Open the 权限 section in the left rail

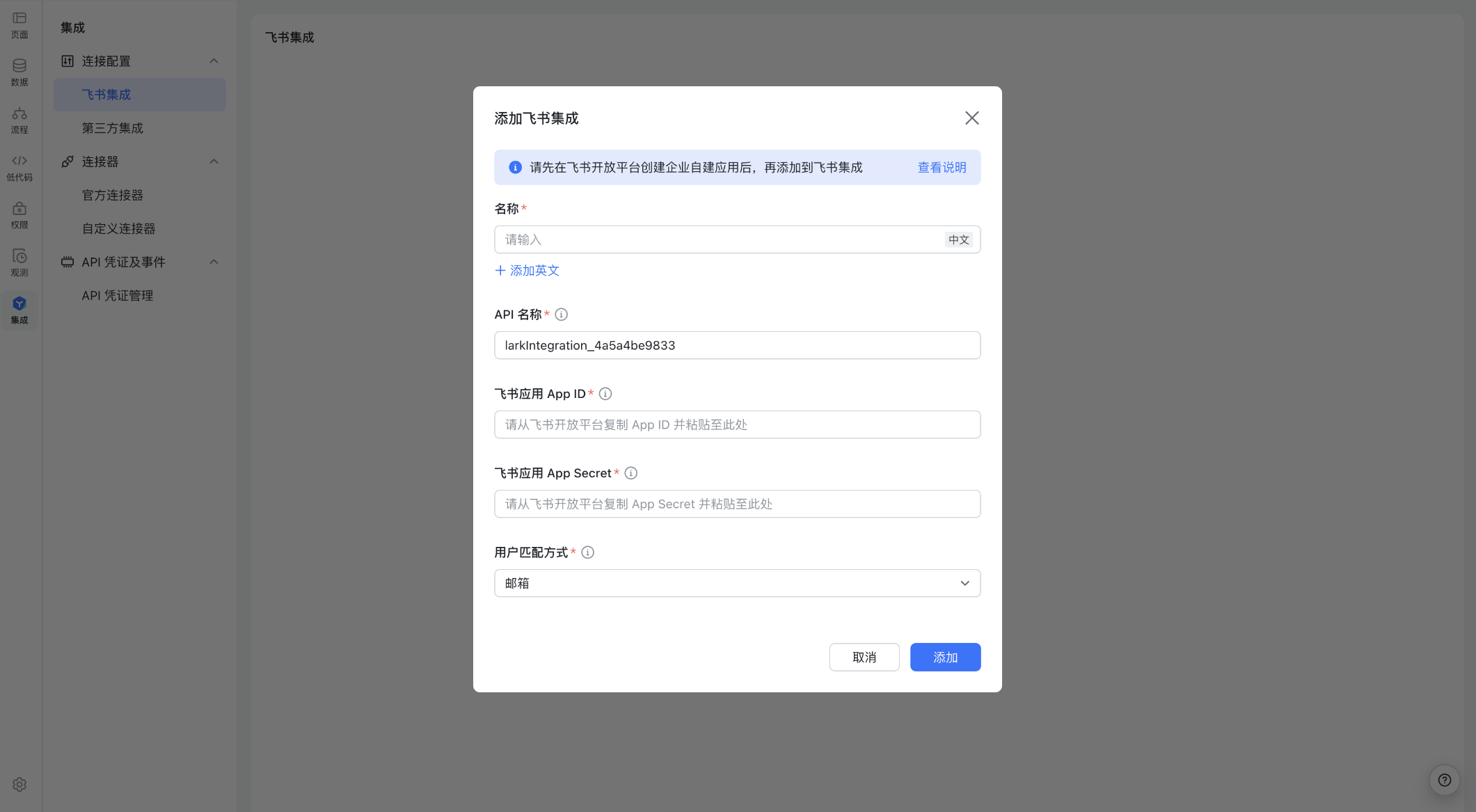pos(19,216)
